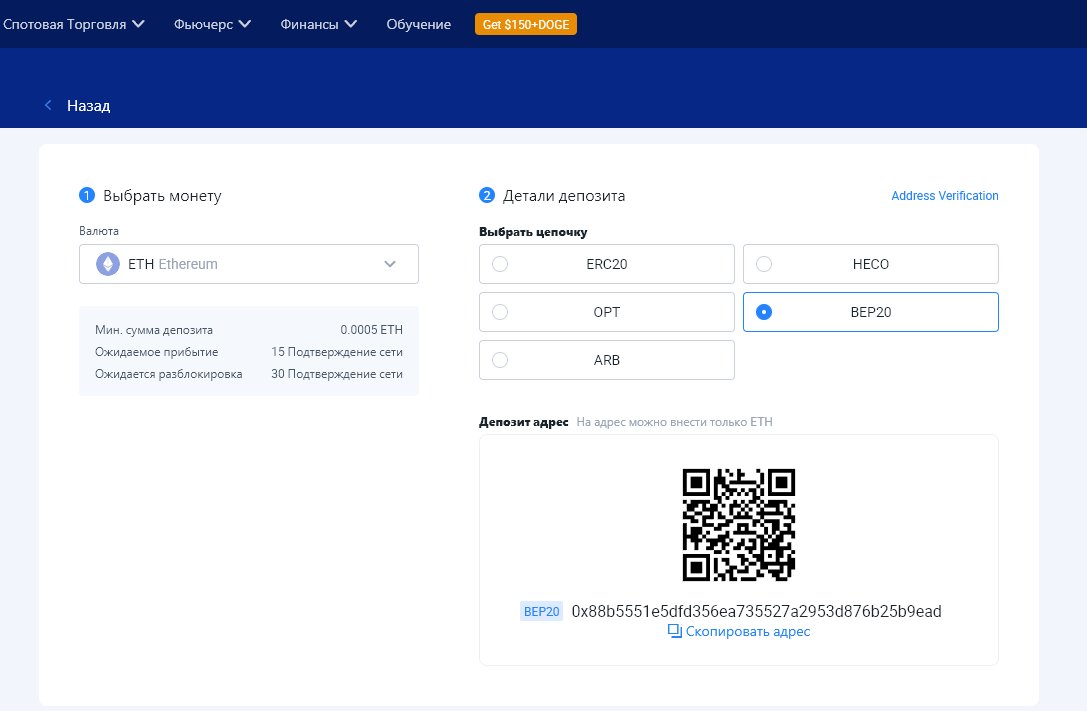1087x711 pixels.
Task: Open the ETH Ethereum currency dropdown
Action: 249,264
